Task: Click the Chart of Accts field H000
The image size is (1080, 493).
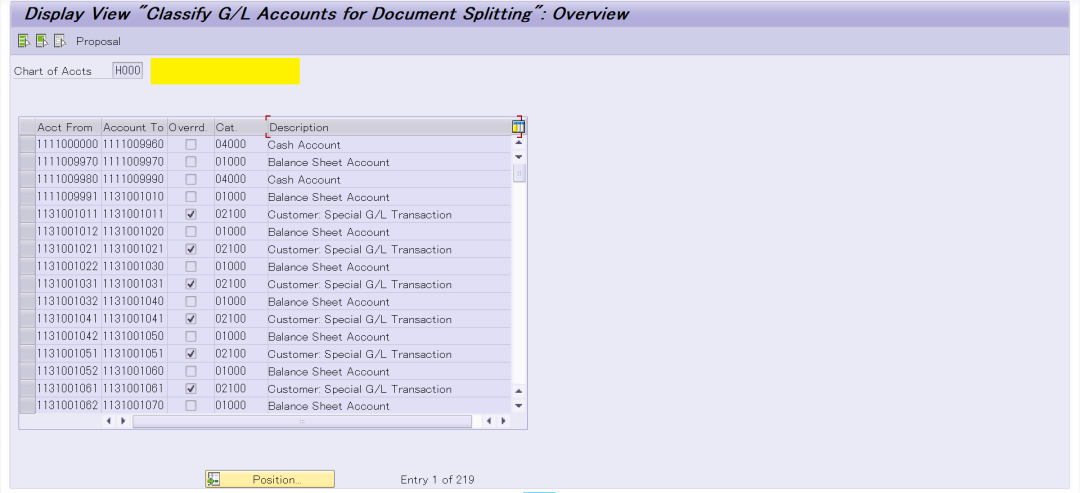Action: coord(128,71)
